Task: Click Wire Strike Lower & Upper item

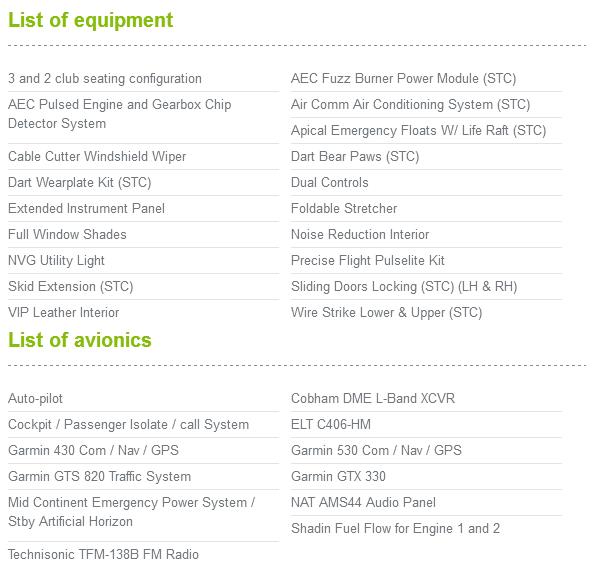Action: tap(386, 312)
